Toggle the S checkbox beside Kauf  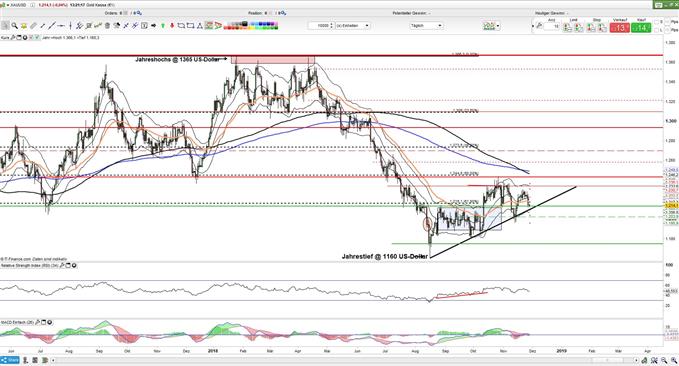[656, 22]
